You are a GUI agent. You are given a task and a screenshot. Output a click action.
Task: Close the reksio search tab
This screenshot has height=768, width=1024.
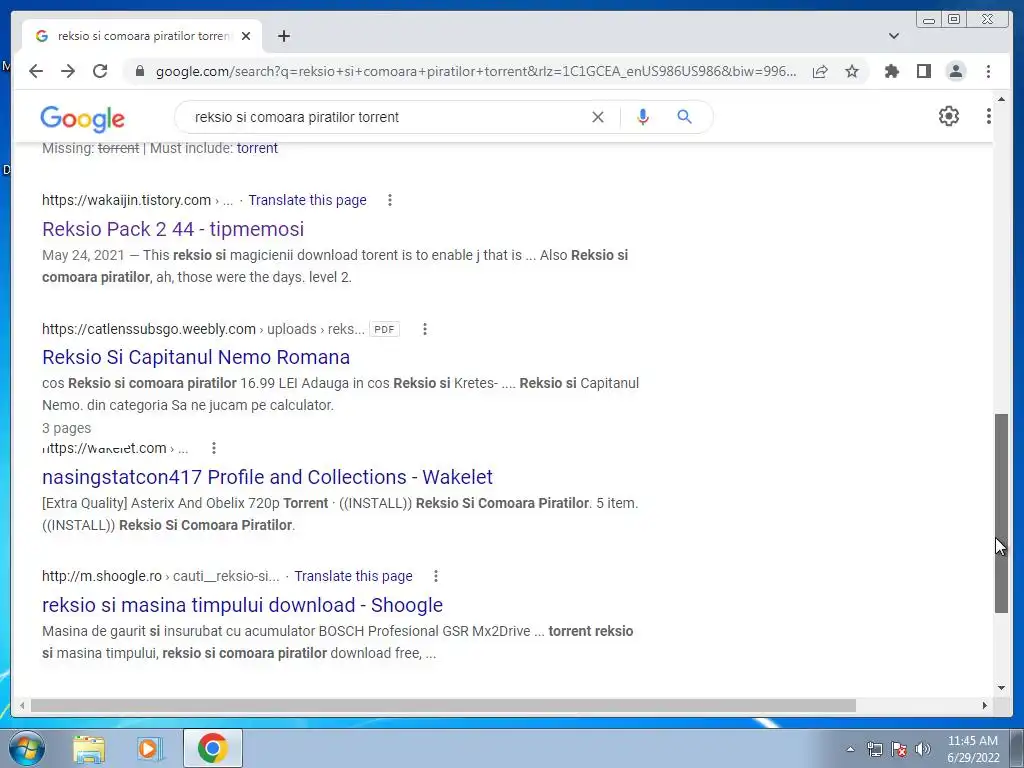246,36
